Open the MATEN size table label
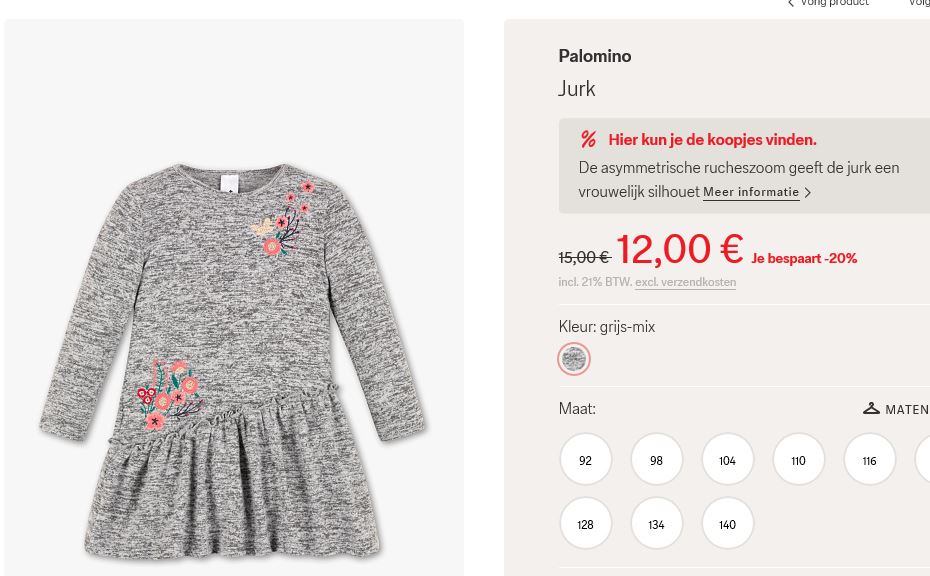930x576 pixels. (906, 409)
